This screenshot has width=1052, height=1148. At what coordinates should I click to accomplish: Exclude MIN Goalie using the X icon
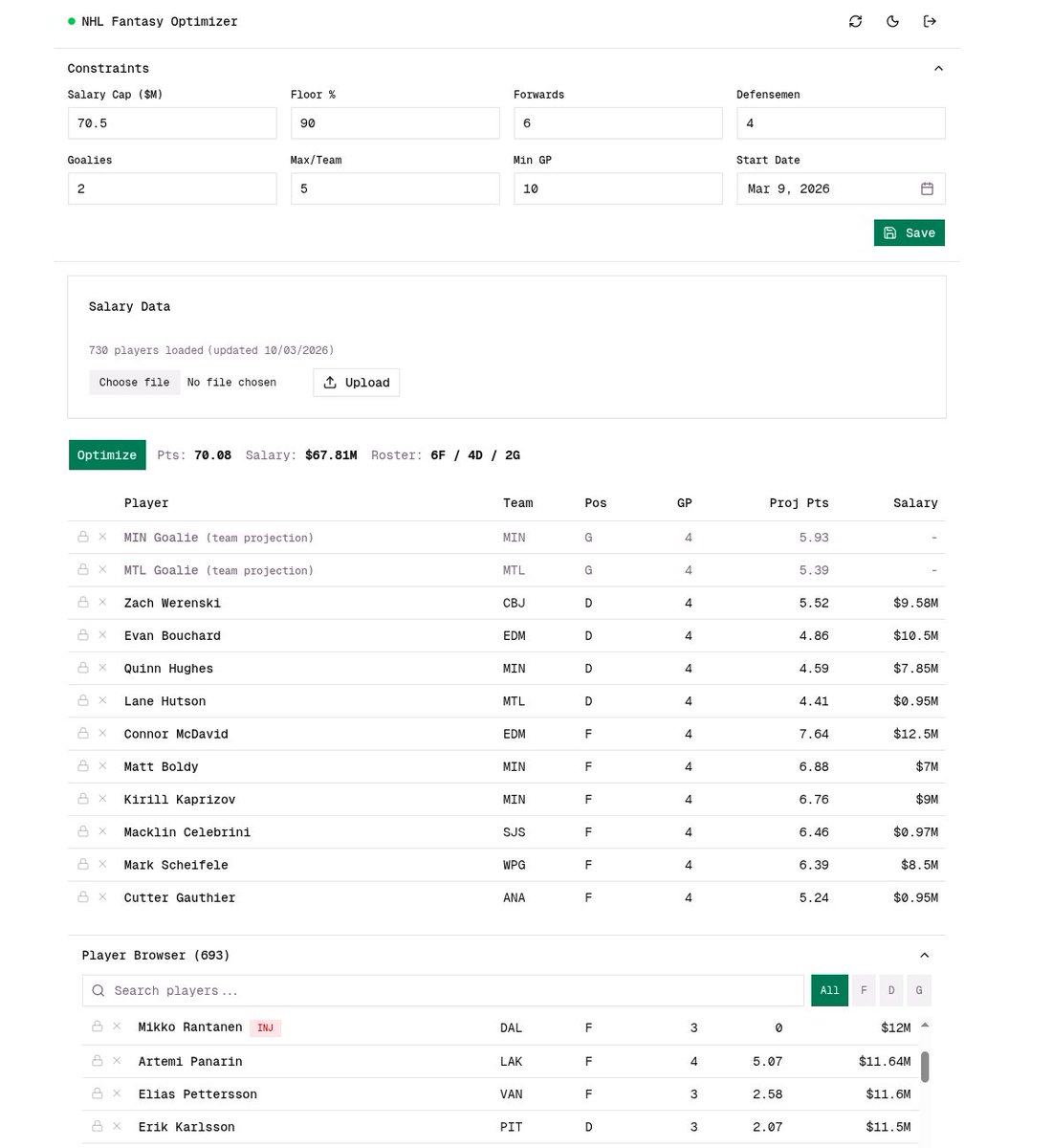point(102,537)
